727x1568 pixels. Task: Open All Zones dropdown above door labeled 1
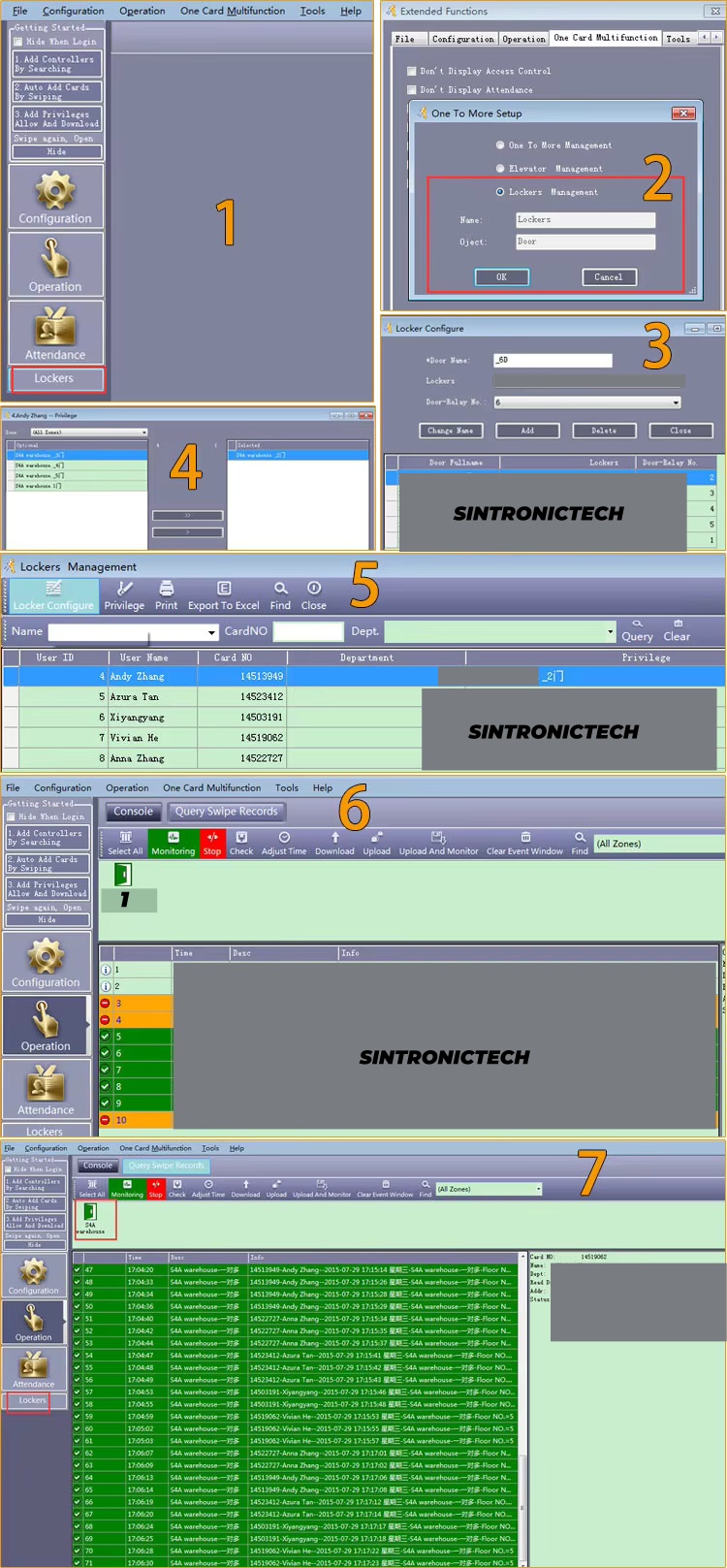[x=659, y=844]
